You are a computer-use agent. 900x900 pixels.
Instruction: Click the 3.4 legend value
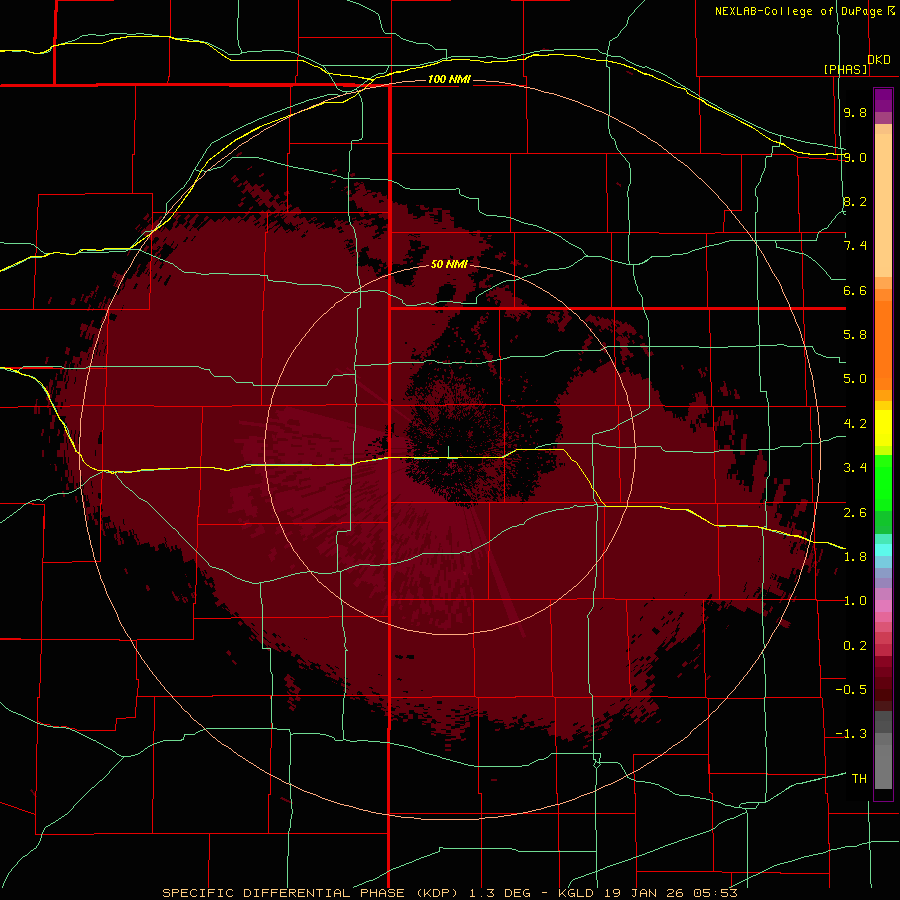coord(855,468)
